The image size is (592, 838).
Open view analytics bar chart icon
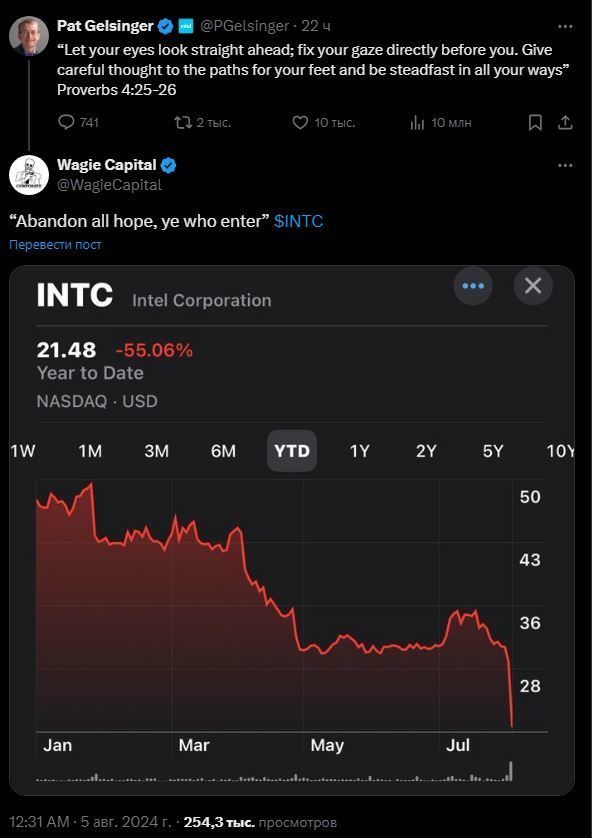[417, 123]
